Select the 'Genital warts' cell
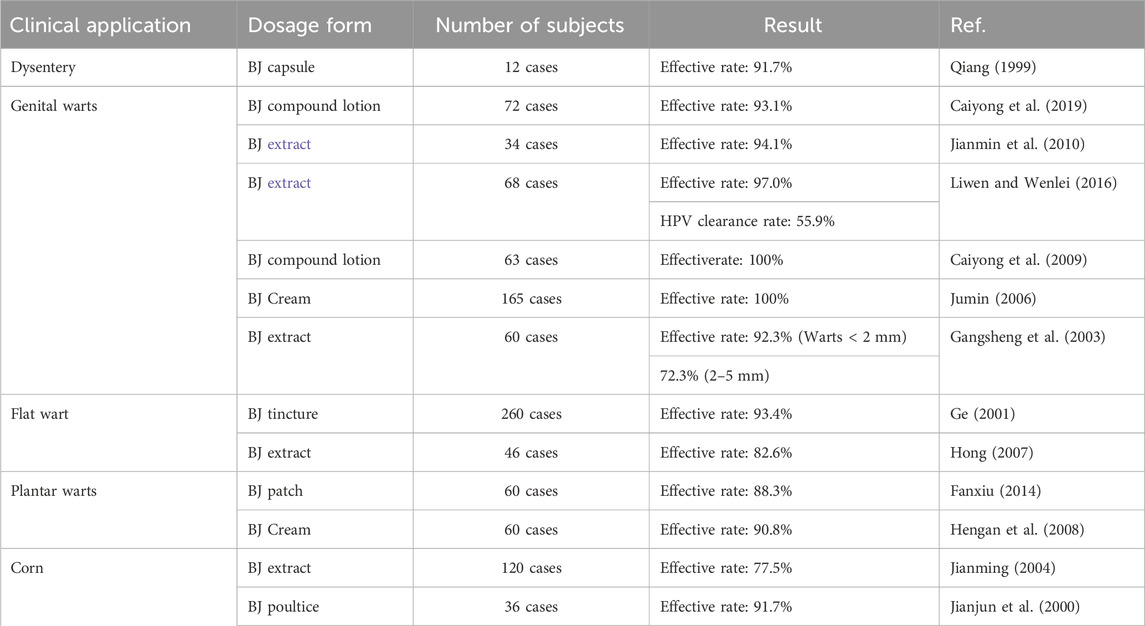The height and width of the screenshot is (626, 1145). point(54,106)
